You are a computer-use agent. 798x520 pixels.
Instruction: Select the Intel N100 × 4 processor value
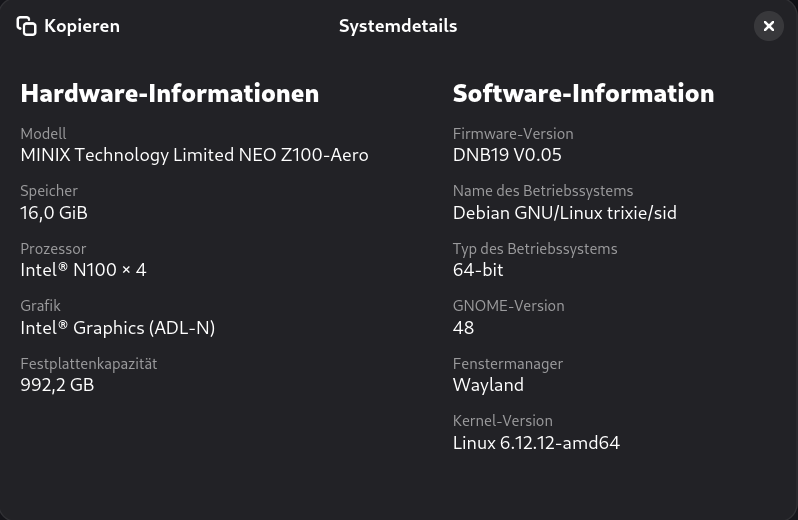pyautogui.click(x=83, y=270)
